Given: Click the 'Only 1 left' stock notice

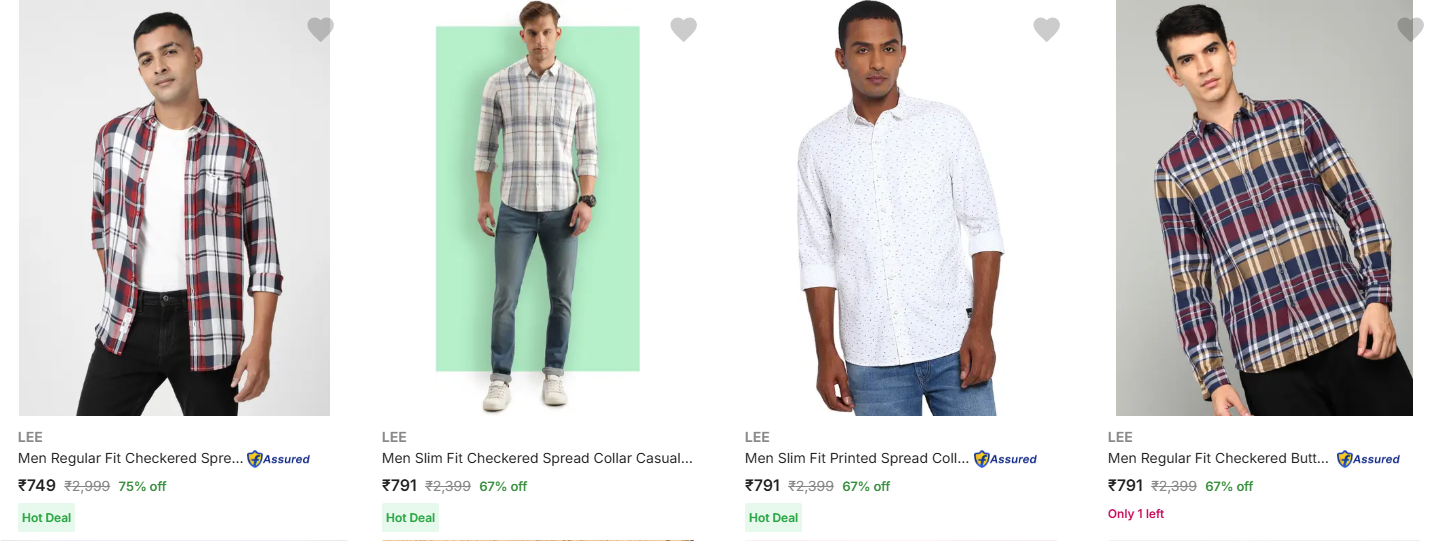Looking at the screenshot, I should [1136, 514].
